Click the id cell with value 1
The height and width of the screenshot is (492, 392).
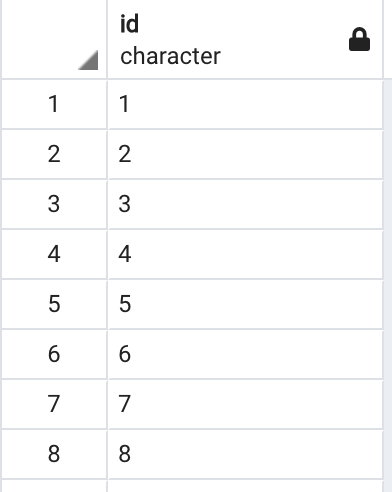245,104
